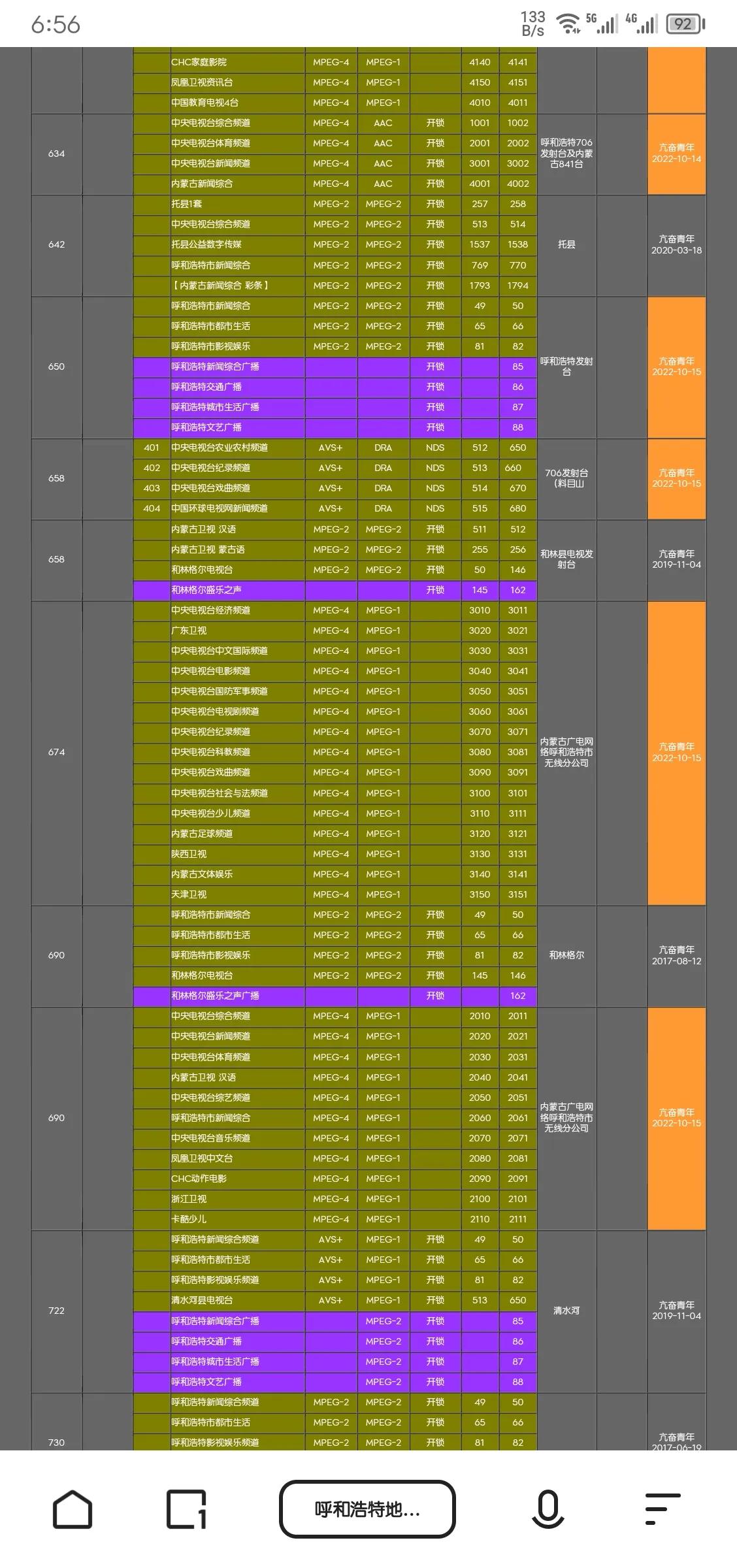Viewport: 737px width, 1568px height.
Task: Click 和林县电视发射台 location cell
Action: [566, 559]
